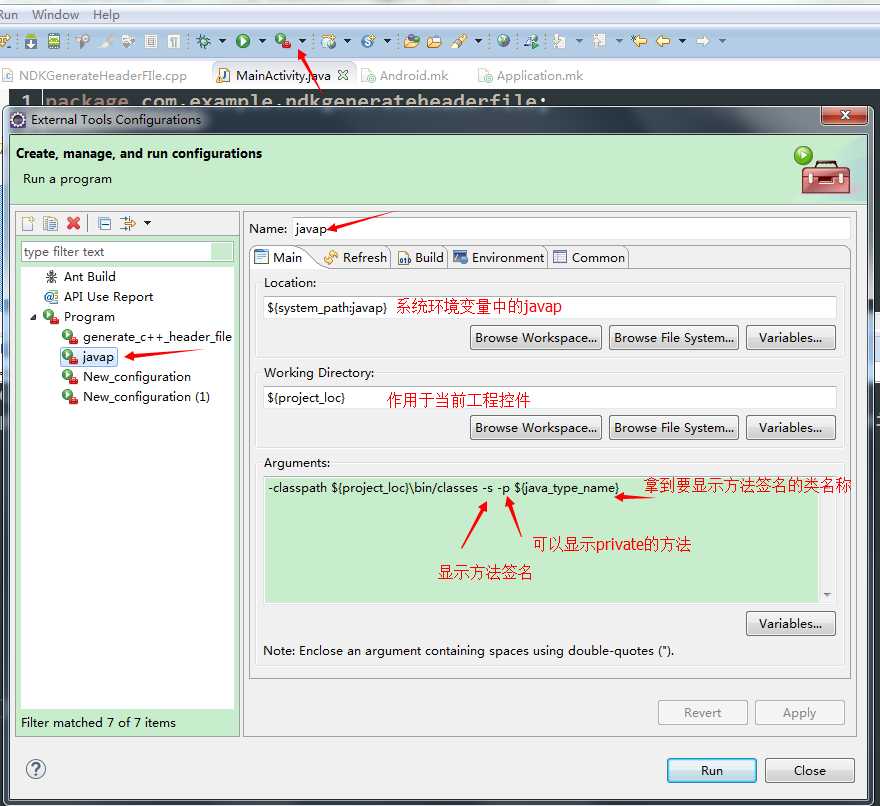Switch to the Refresh tab
The width and height of the screenshot is (880, 806).
[356, 258]
